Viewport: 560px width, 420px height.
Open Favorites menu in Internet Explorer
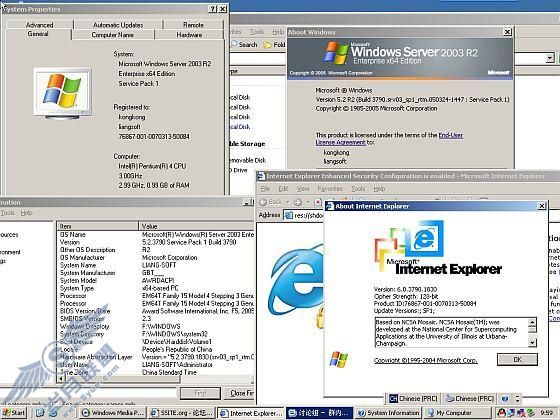pos(330,189)
